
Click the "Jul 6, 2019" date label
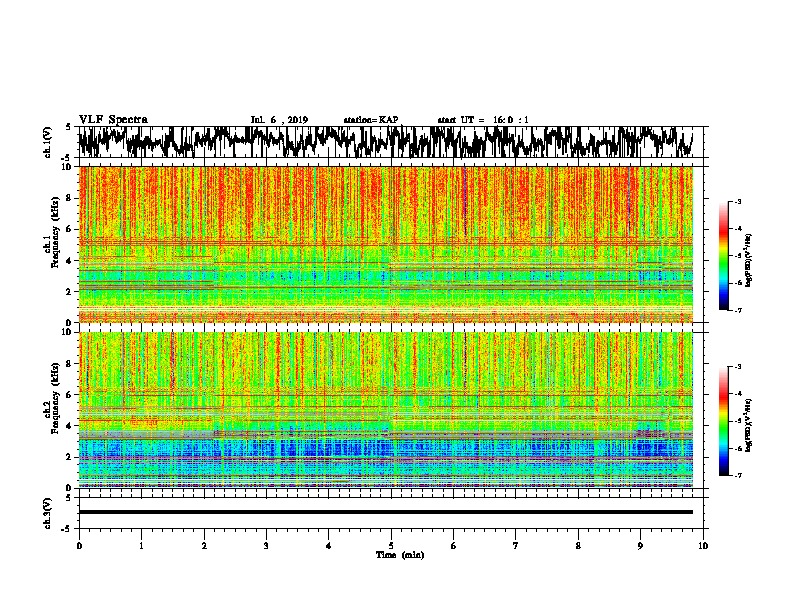point(279,120)
